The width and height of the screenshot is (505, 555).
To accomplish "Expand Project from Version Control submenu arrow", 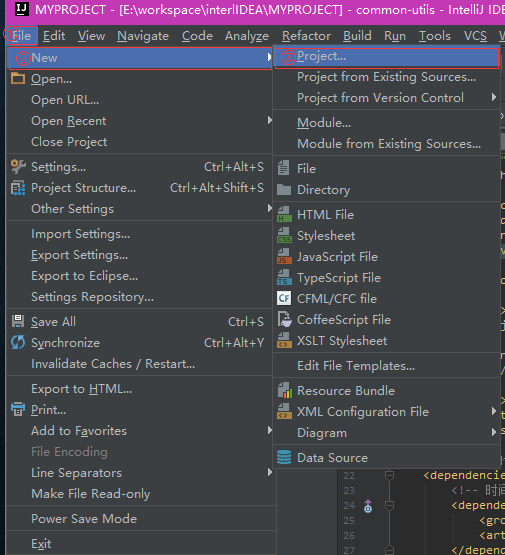I will pos(494,97).
